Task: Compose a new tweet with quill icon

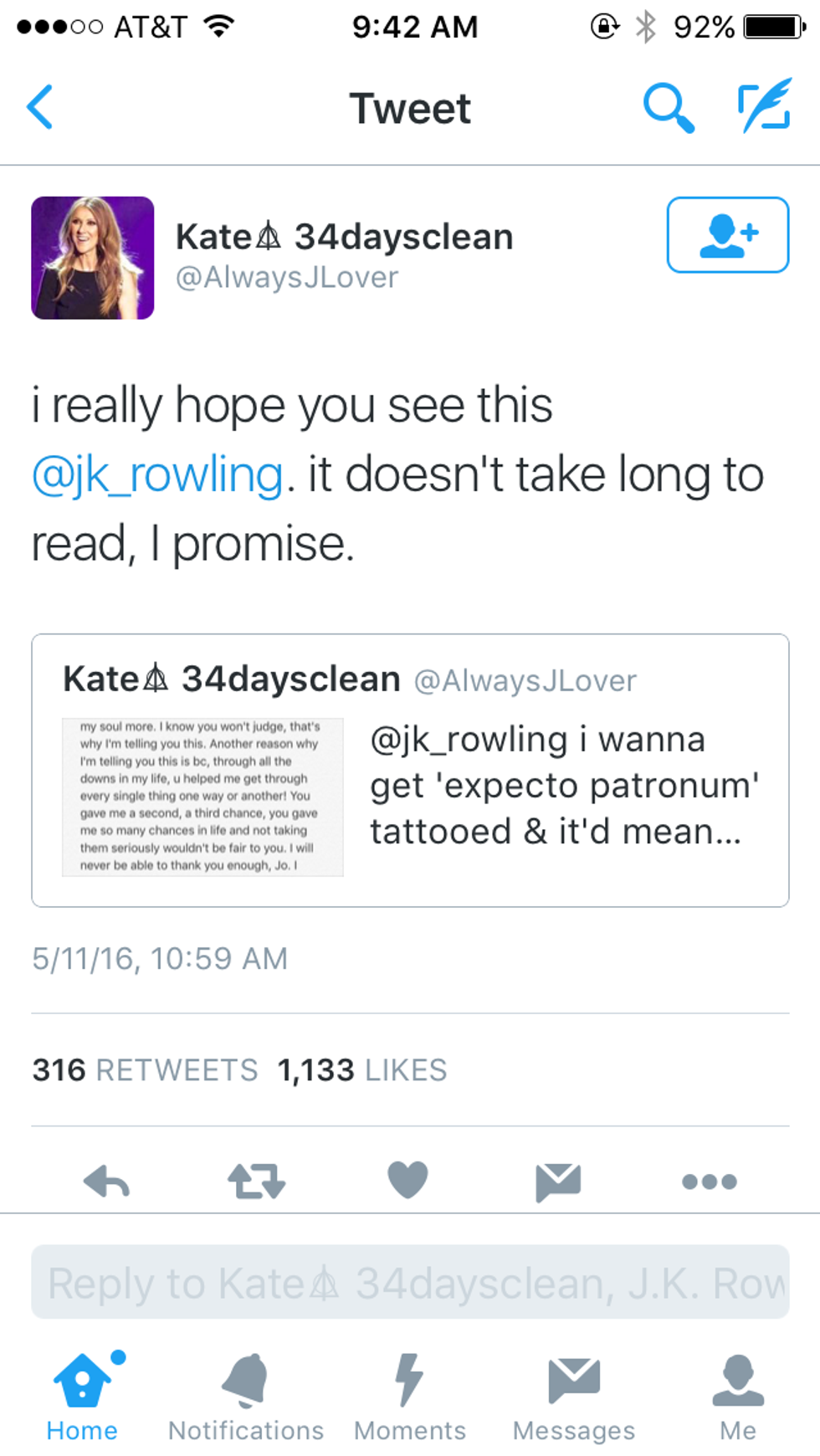Action: (765, 106)
